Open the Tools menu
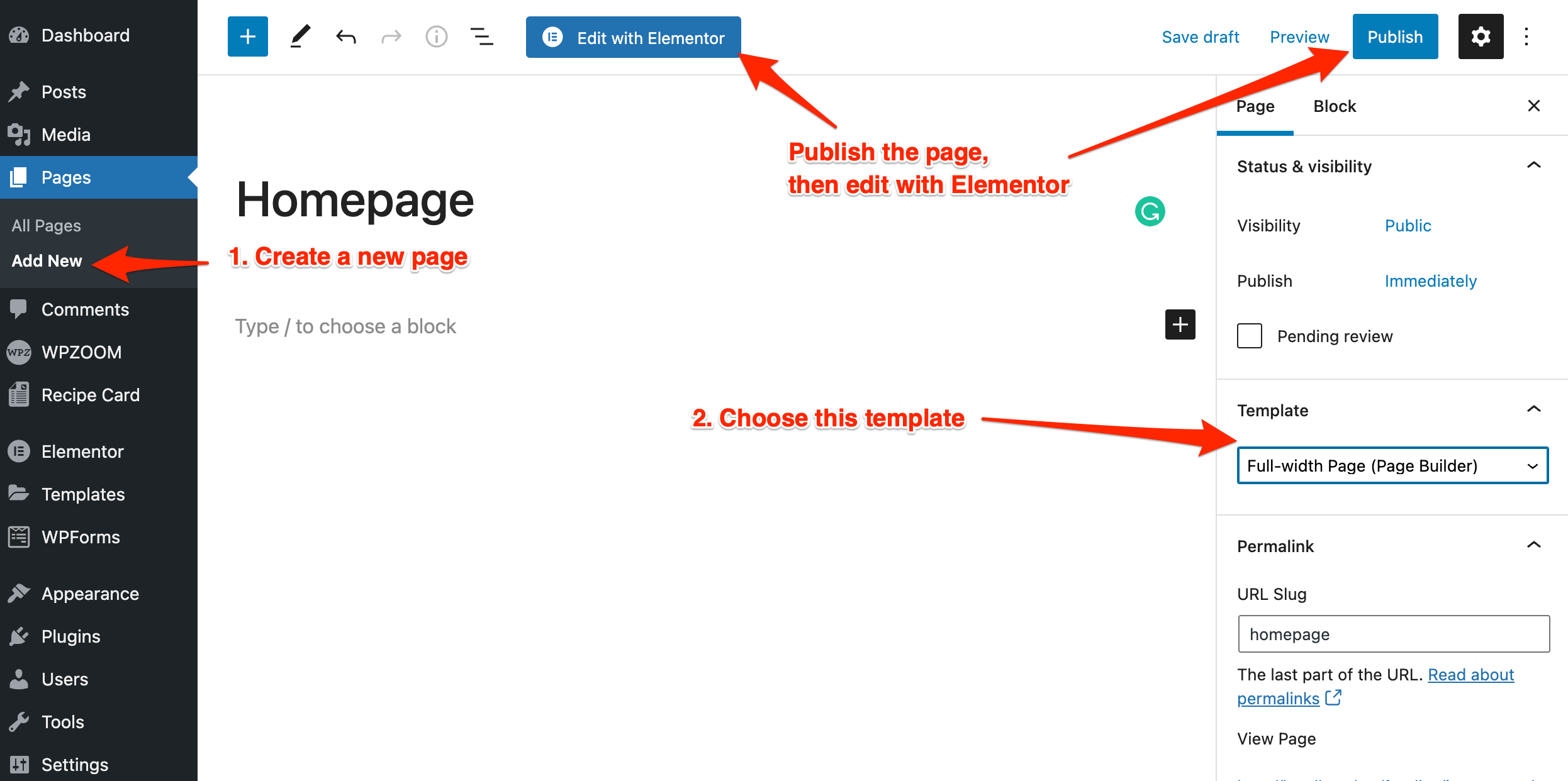The width and height of the screenshot is (1568, 781). point(99,722)
